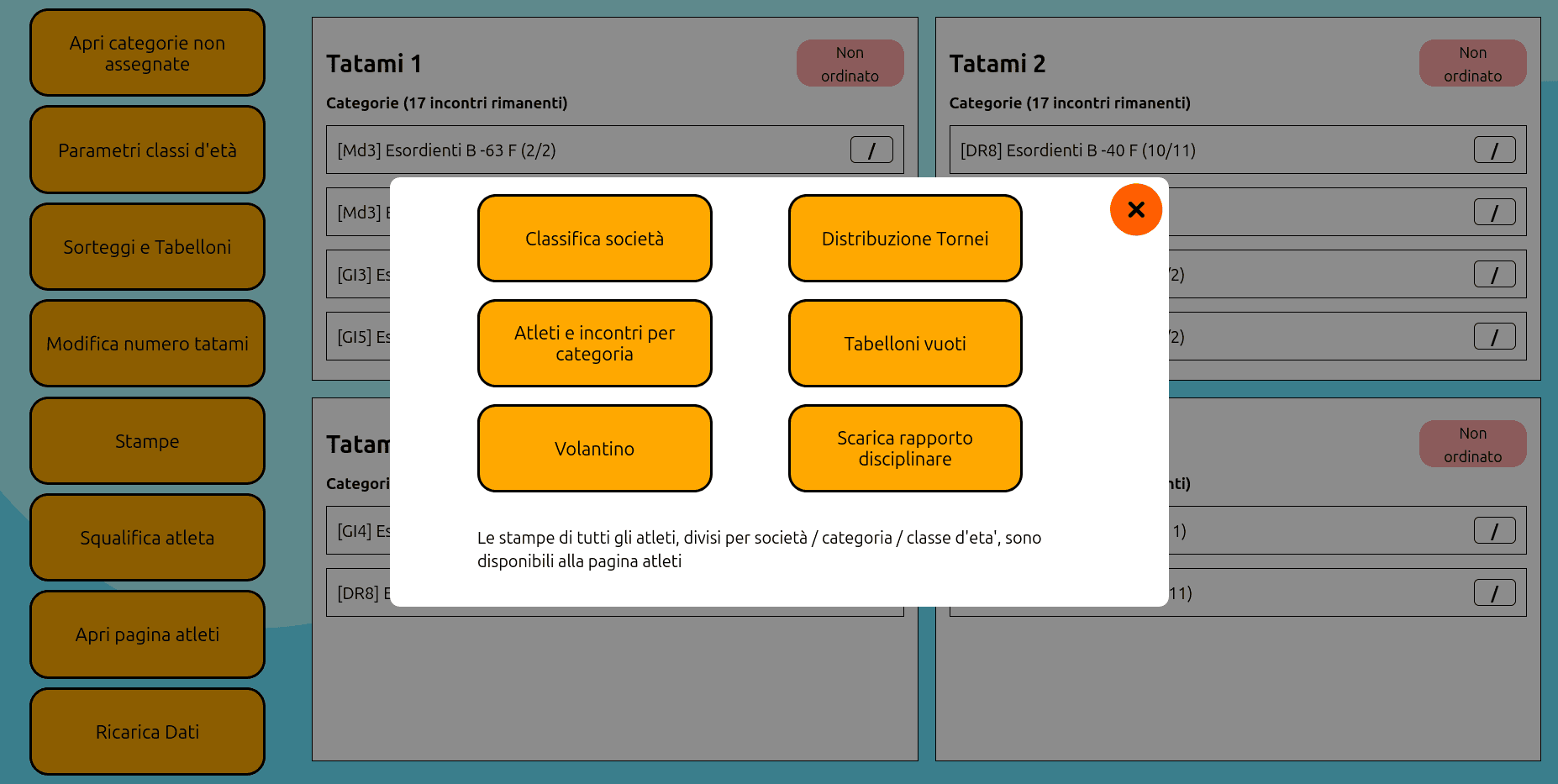
Task: Open Apri categorie non assegnate
Action: coord(147,54)
